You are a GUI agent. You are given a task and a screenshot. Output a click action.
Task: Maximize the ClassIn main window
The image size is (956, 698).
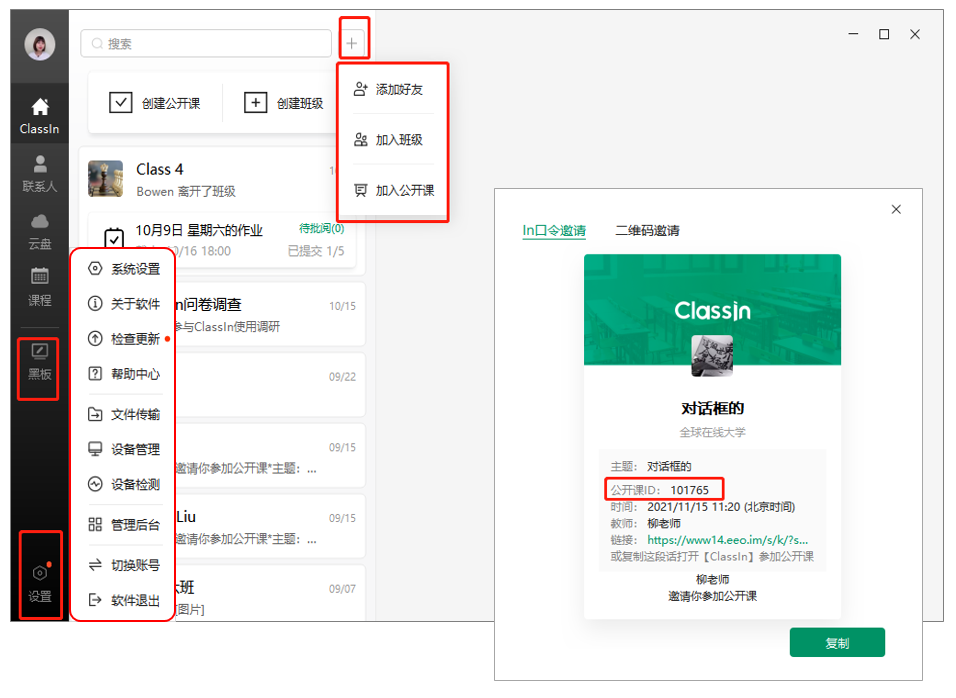click(x=884, y=34)
